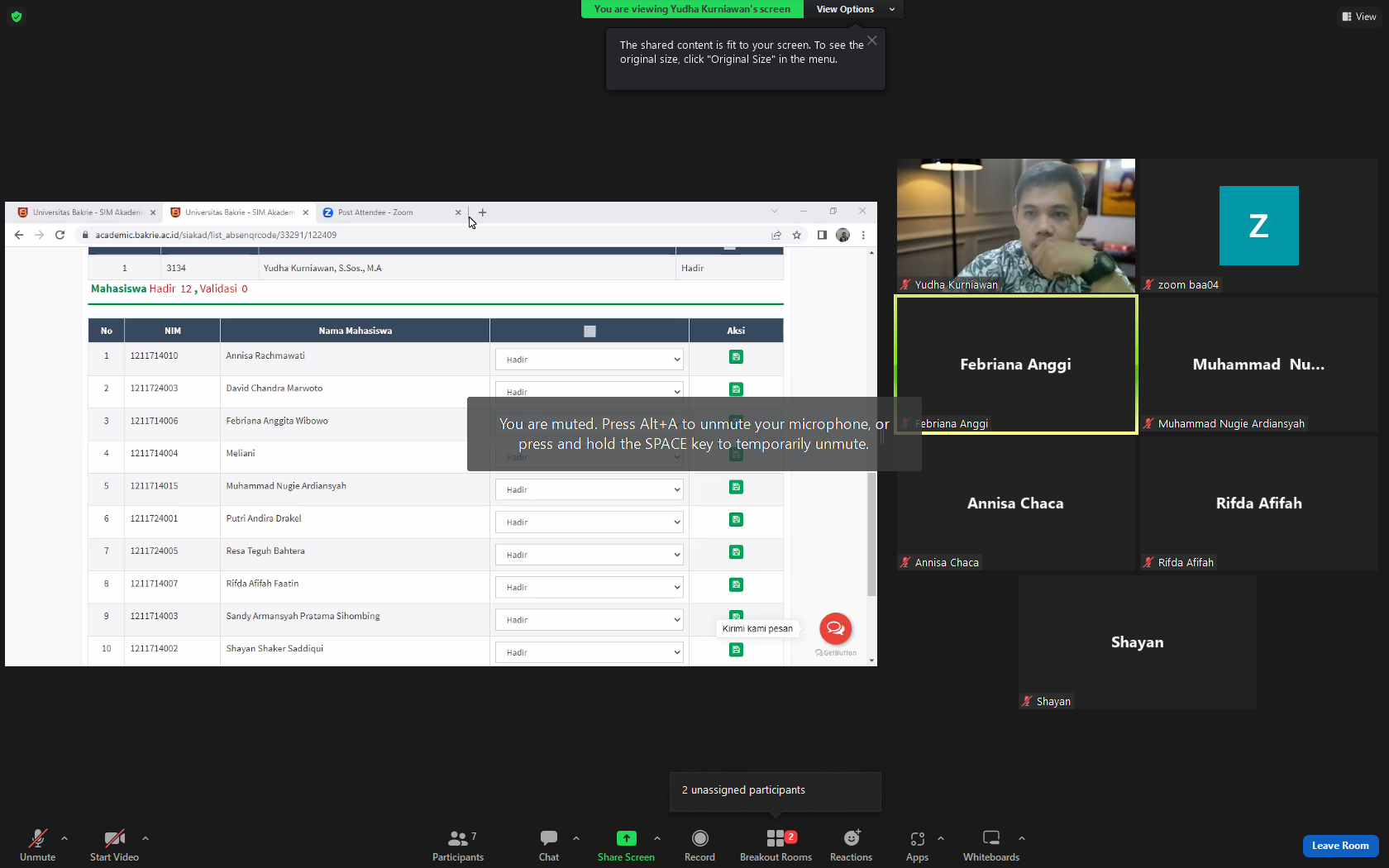Click the browser three-dot menu icon
The width and height of the screenshot is (1389, 868).
tap(863, 235)
